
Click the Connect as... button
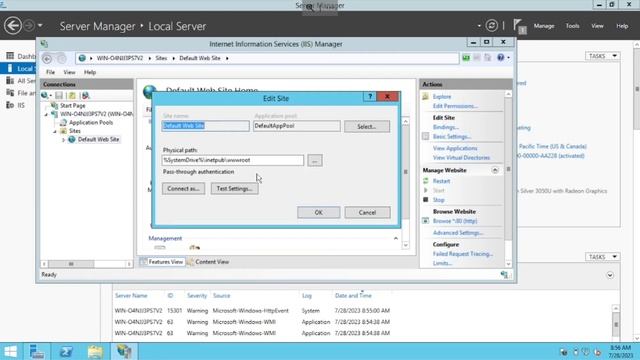coord(183,189)
